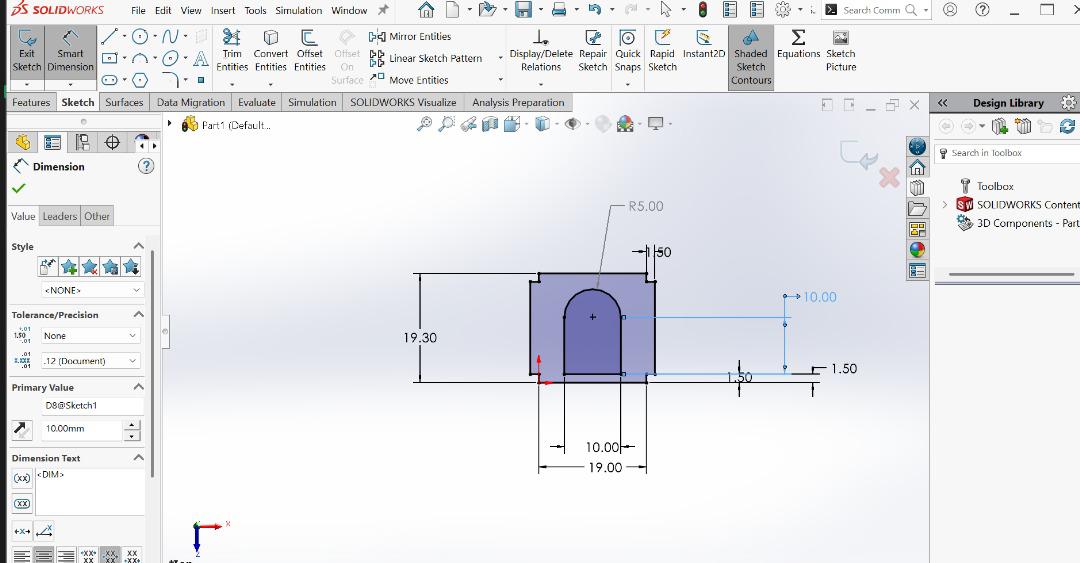Click the Reverse Direction arrow button
The image size is (1080, 563).
[x=22, y=430]
